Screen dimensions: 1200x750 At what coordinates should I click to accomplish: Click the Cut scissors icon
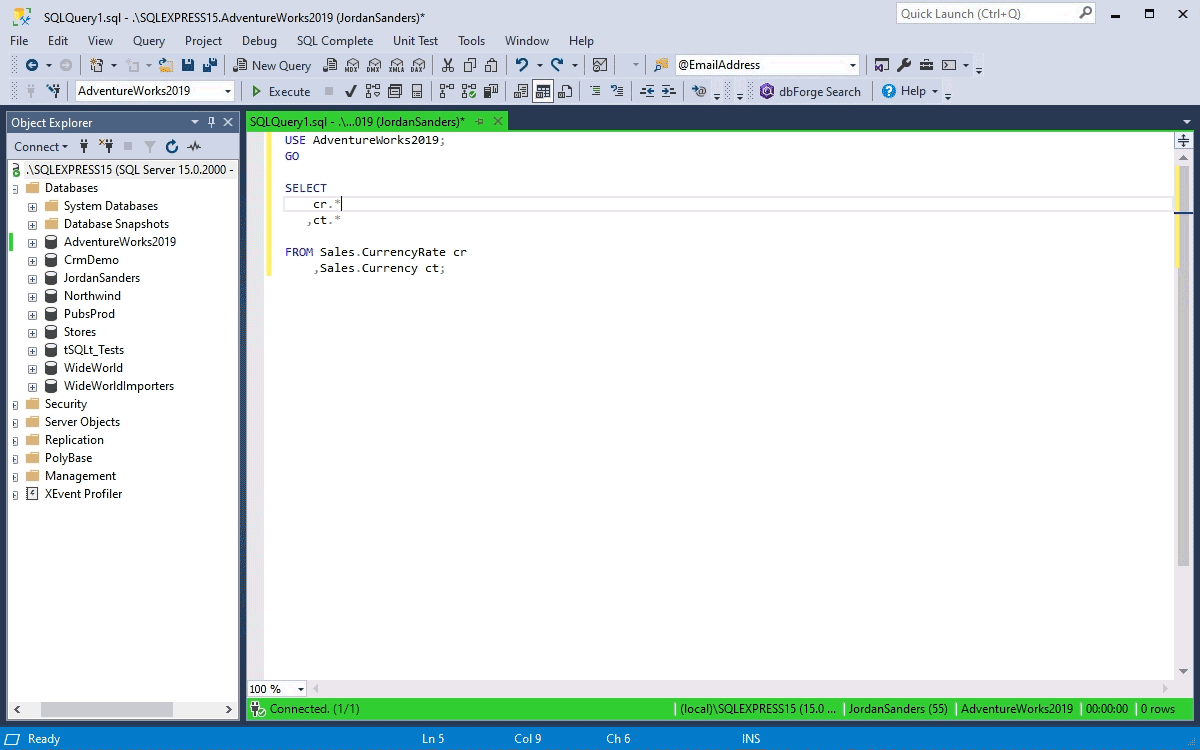tap(447, 65)
